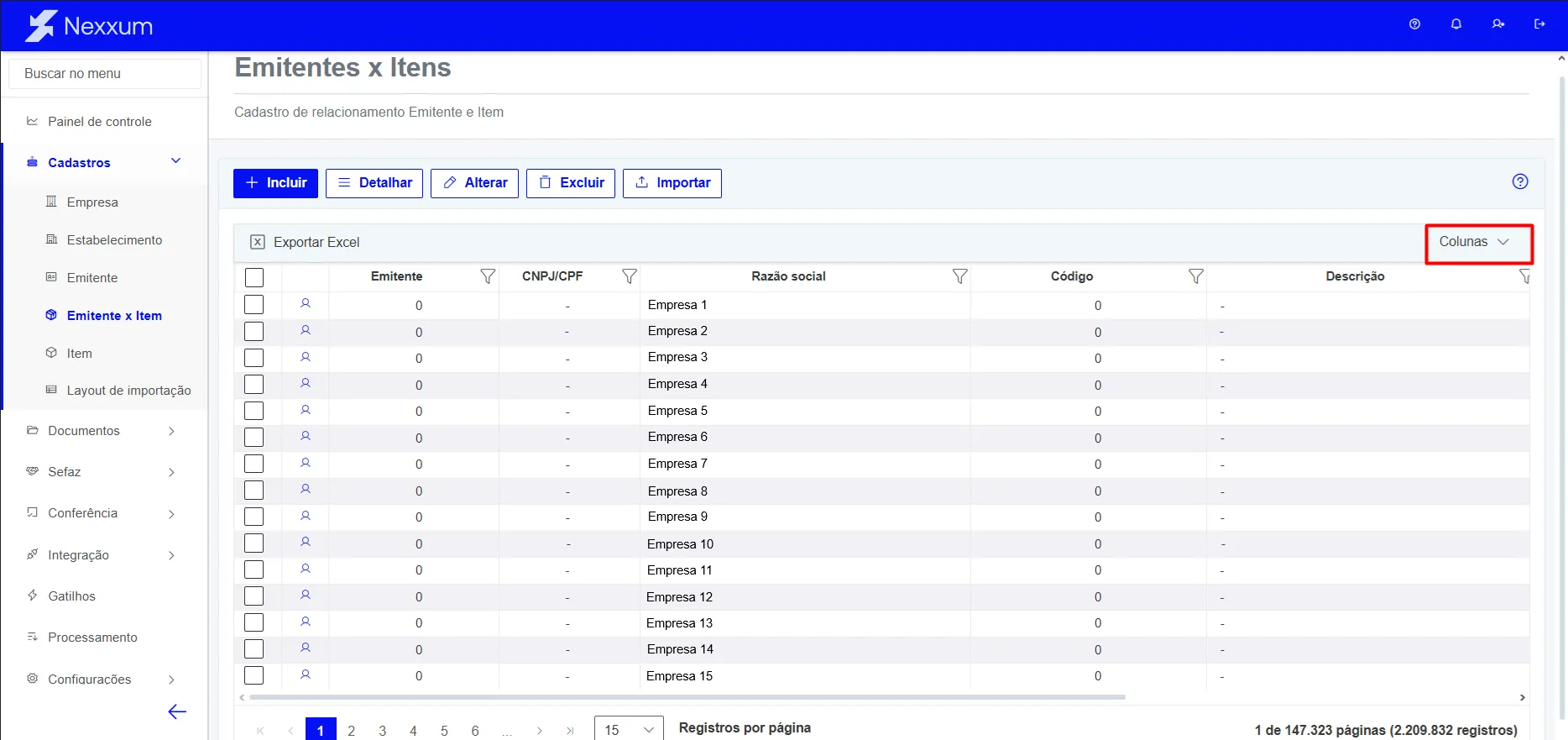Open the notifications bell icon

click(1456, 24)
